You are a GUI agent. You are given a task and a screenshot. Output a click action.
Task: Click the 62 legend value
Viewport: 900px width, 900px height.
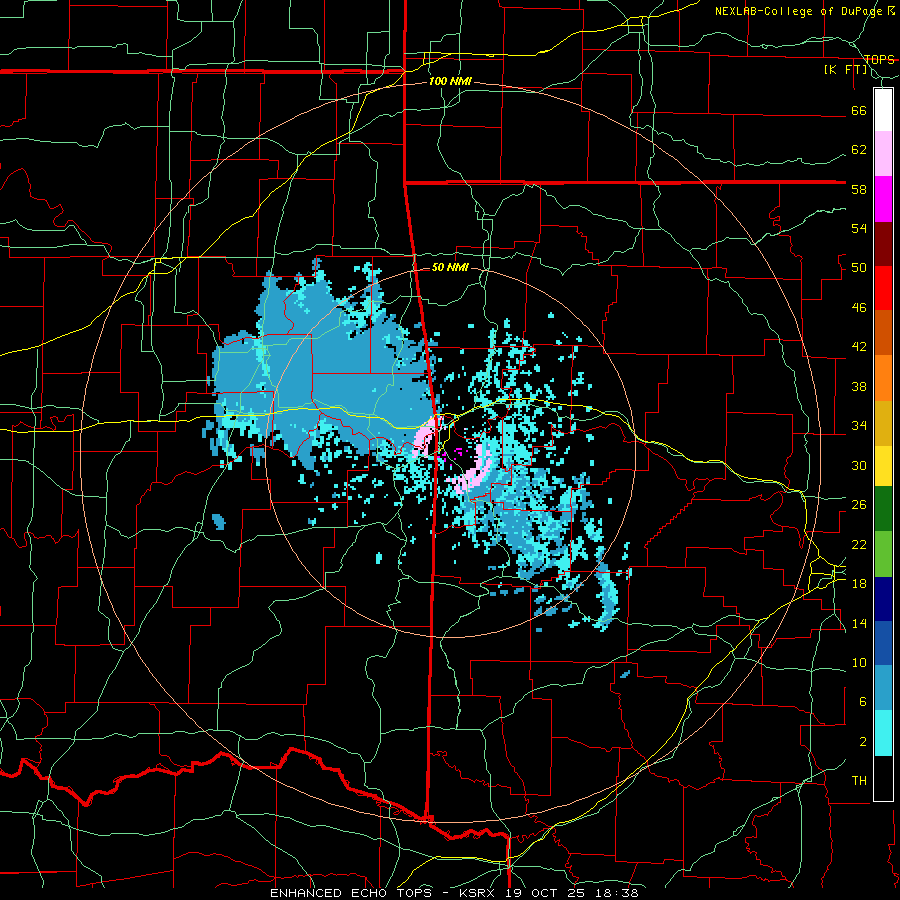click(859, 150)
